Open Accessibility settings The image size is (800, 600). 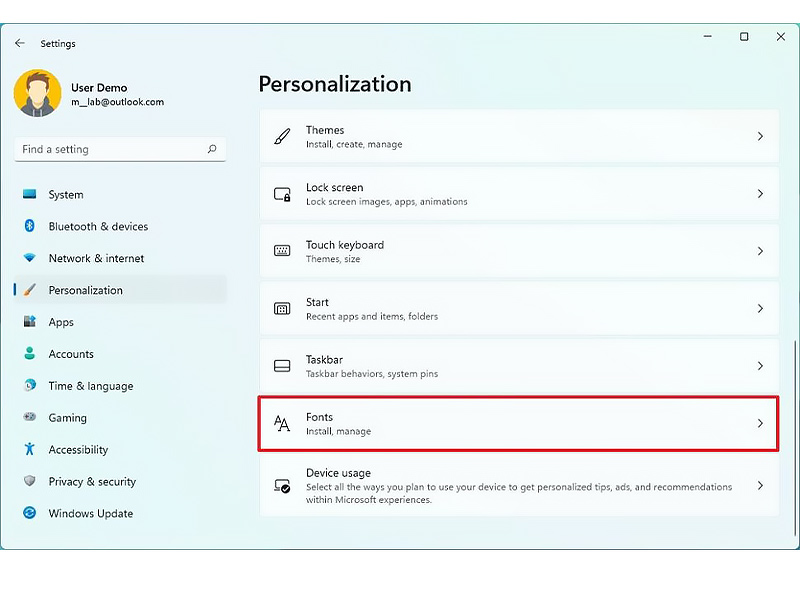(120, 449)
